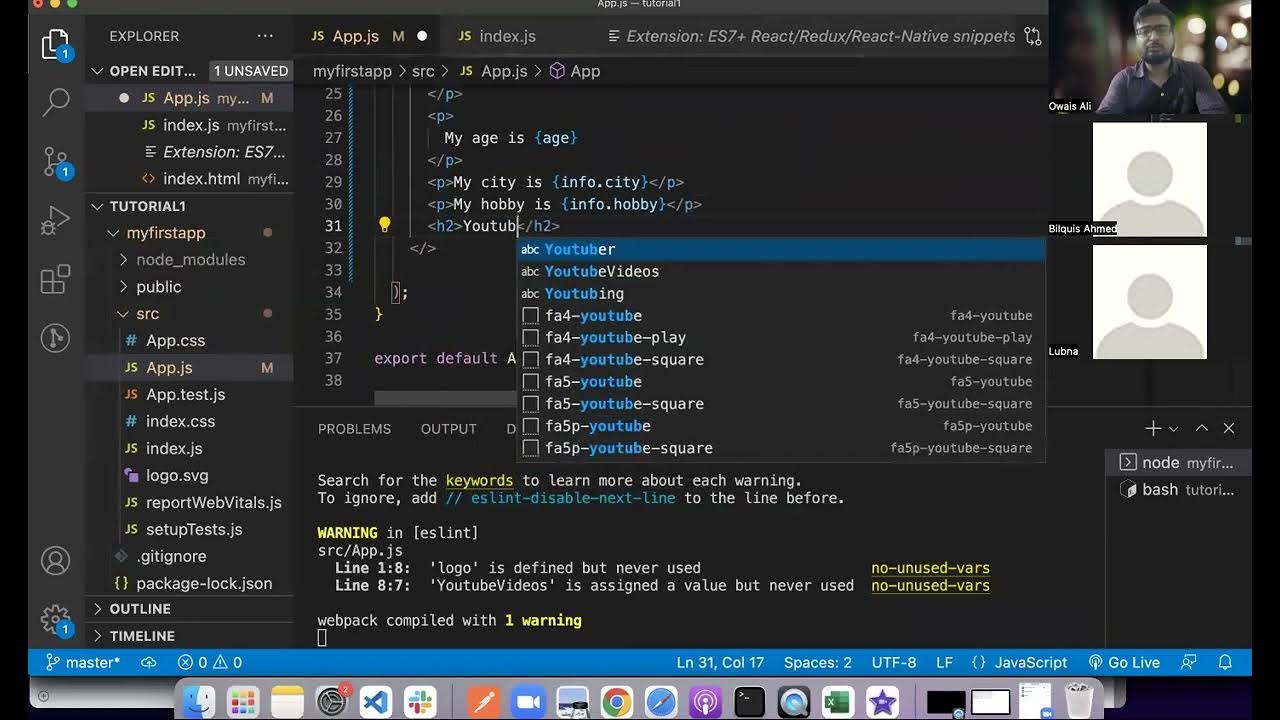Open the Source Control view
The width and height of the screenshot is (1280, 720).
(x=56, y=162)
